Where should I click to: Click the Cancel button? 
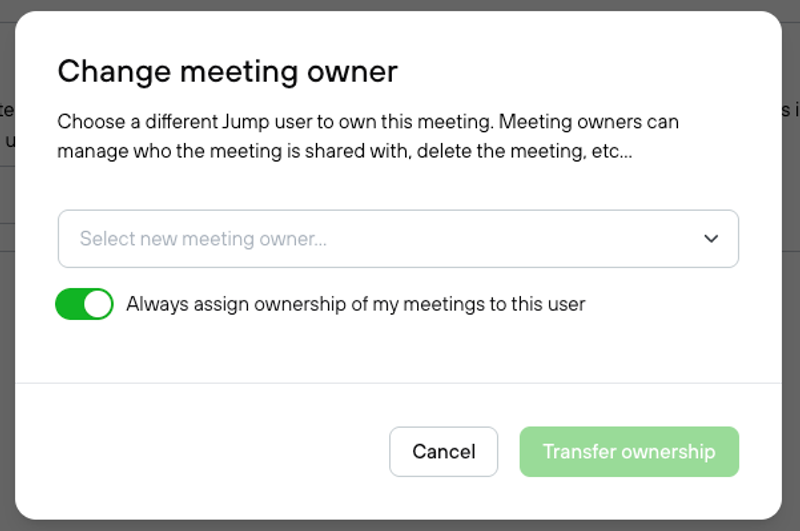pyautogui.click(x=443, y=452)
